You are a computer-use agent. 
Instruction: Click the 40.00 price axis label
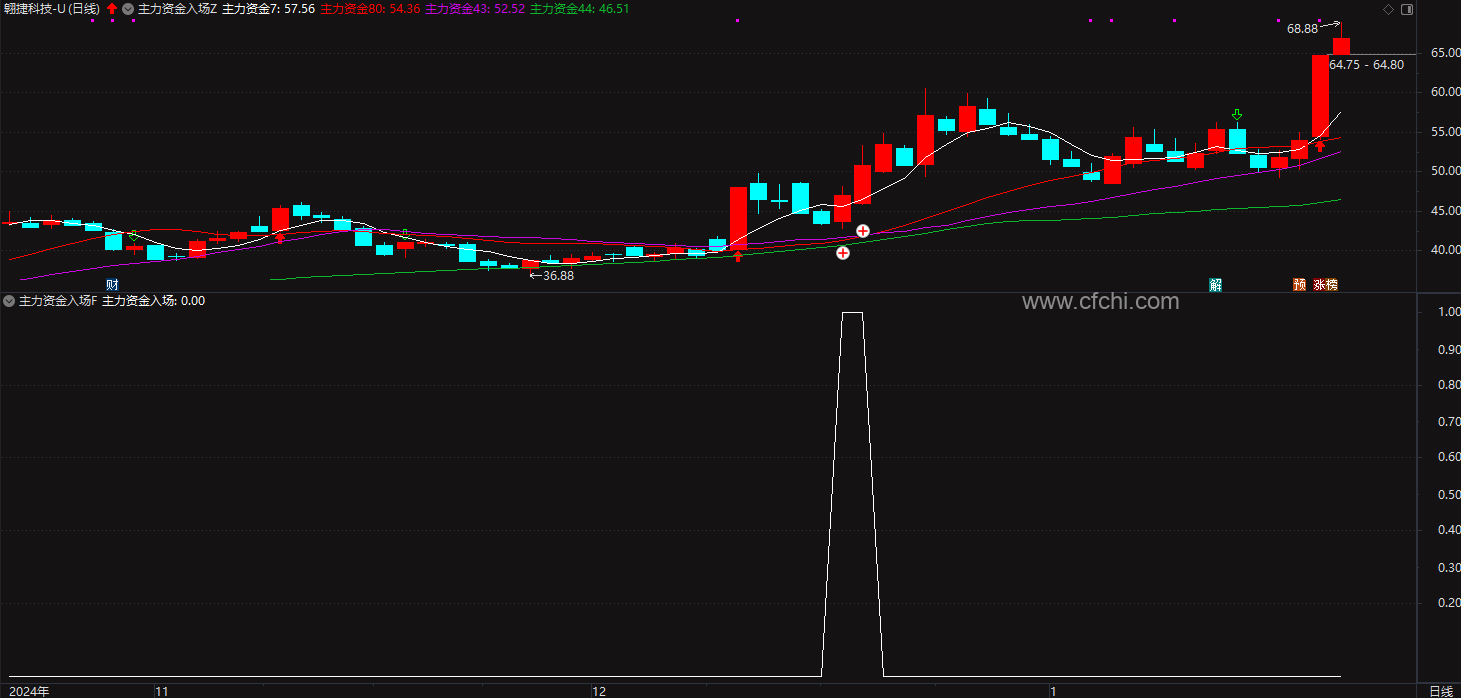click(x=1445, y=250)
